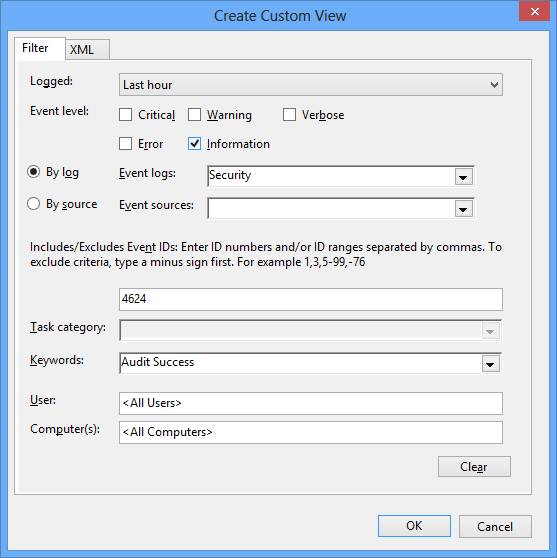Image resolution: width=557 pixels, height=558 pixels.
Task: Click the Event IDs field containing 4624
Action: [311, 299]
